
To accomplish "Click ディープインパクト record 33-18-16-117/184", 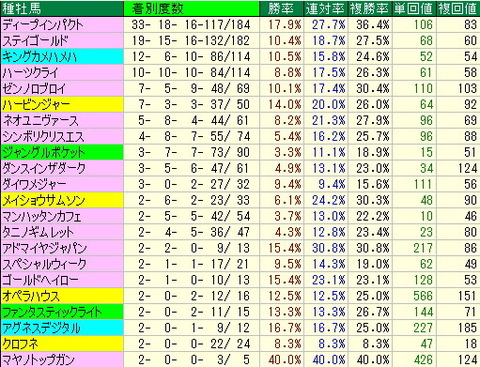I will click(191, 25).
